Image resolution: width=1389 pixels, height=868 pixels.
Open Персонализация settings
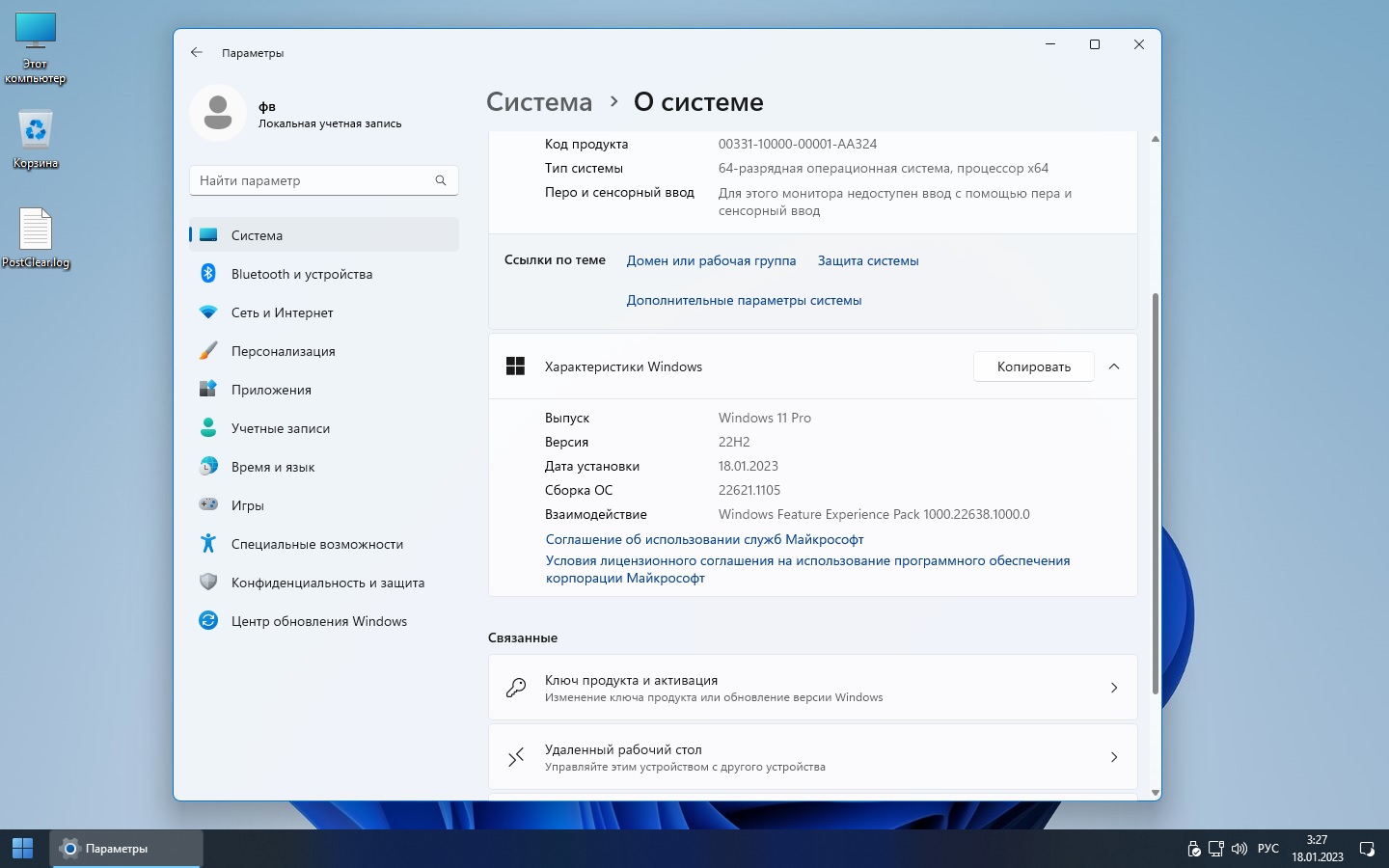coord(324,351)
